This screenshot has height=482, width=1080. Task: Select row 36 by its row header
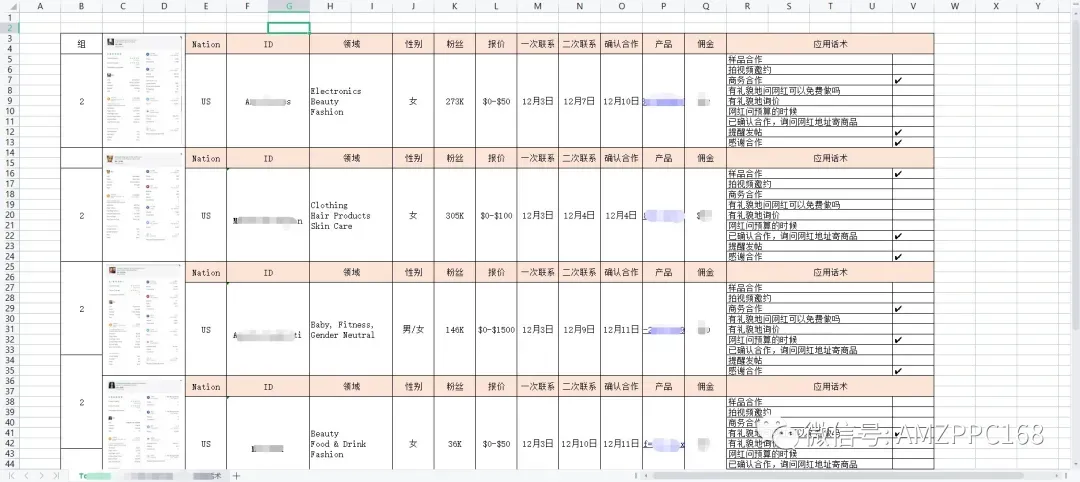(x=10, y=381)
